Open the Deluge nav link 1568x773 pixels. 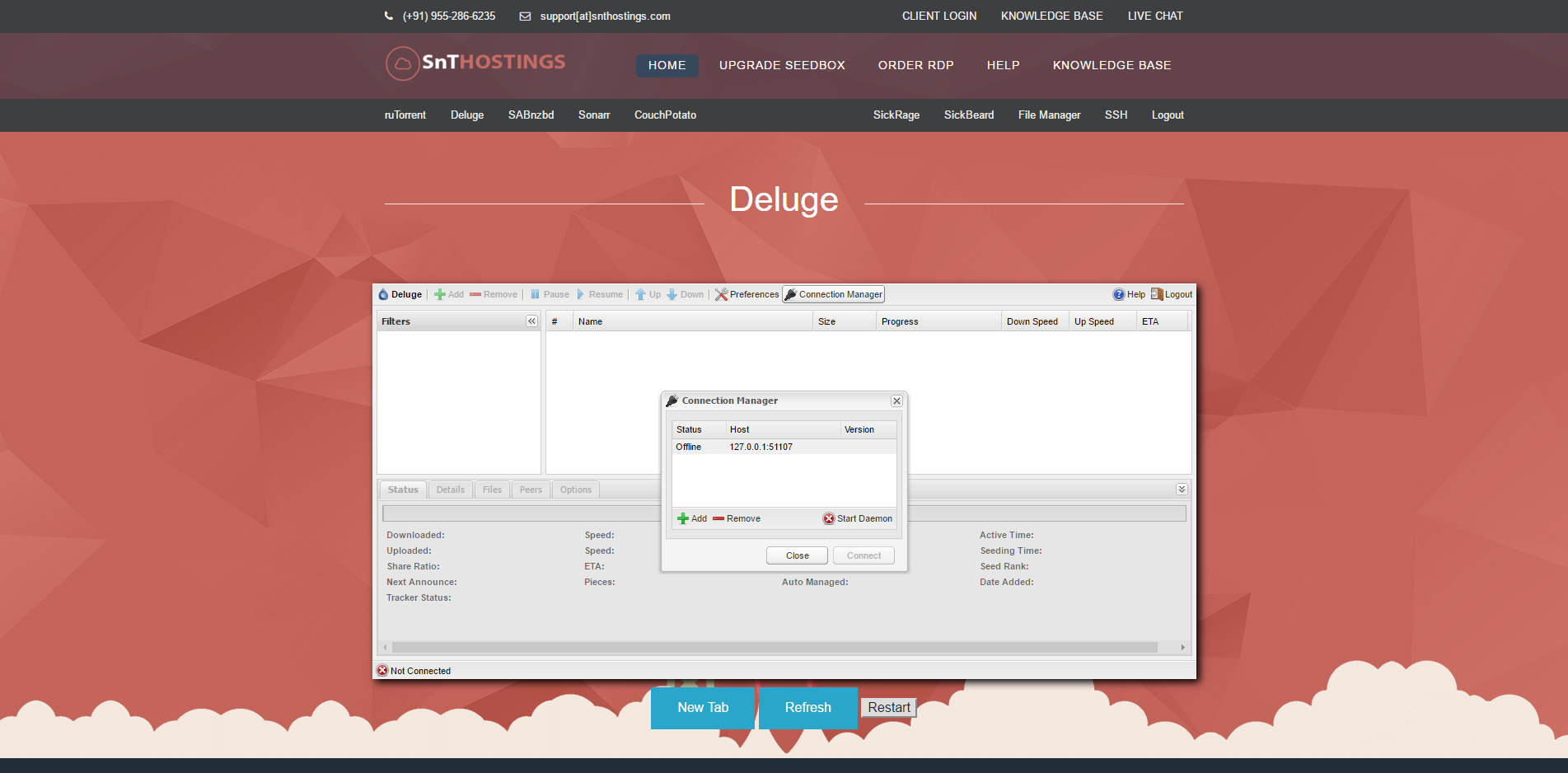467,115
